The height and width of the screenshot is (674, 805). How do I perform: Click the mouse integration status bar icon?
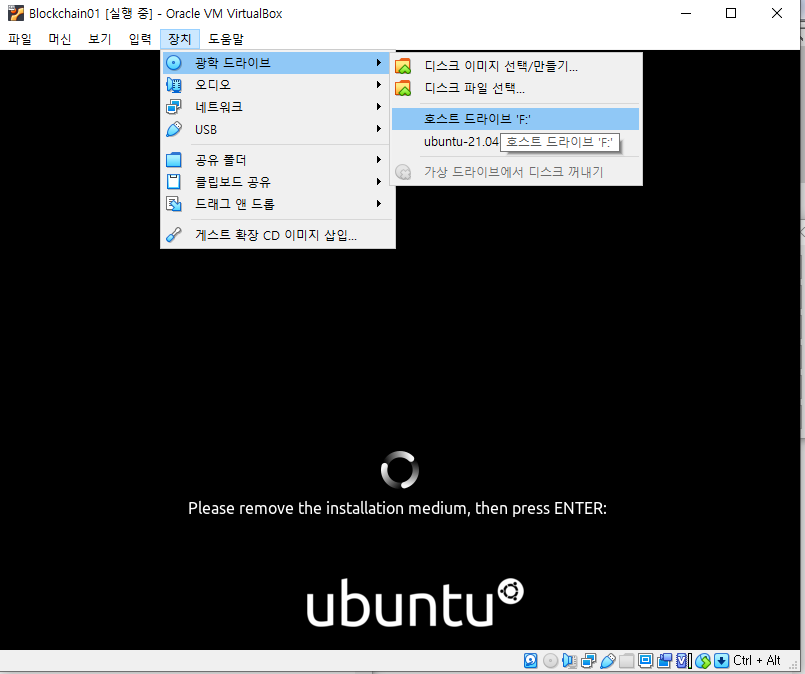(x=703, y=661)
